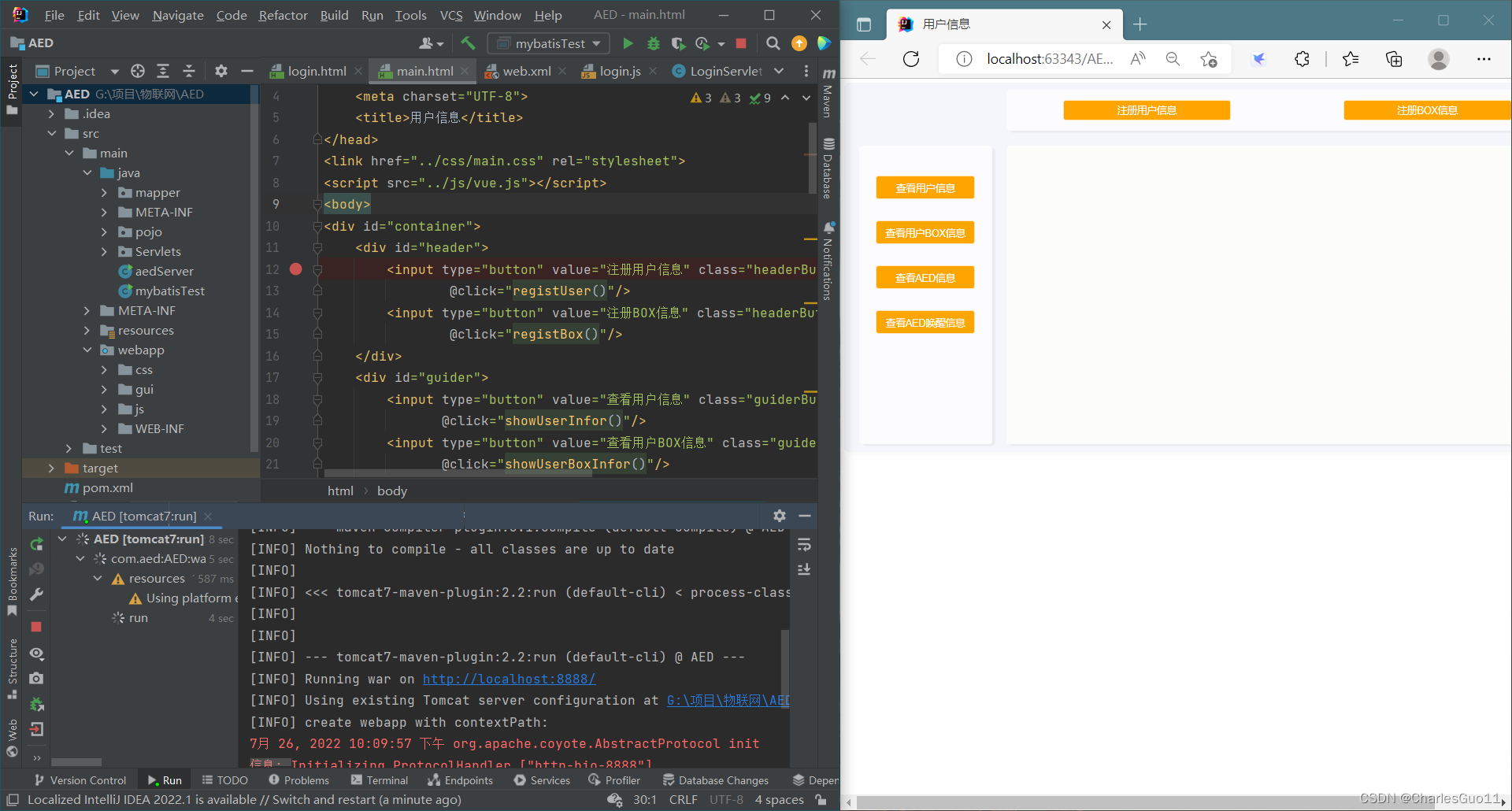Open Problems tool window tab

298,780
